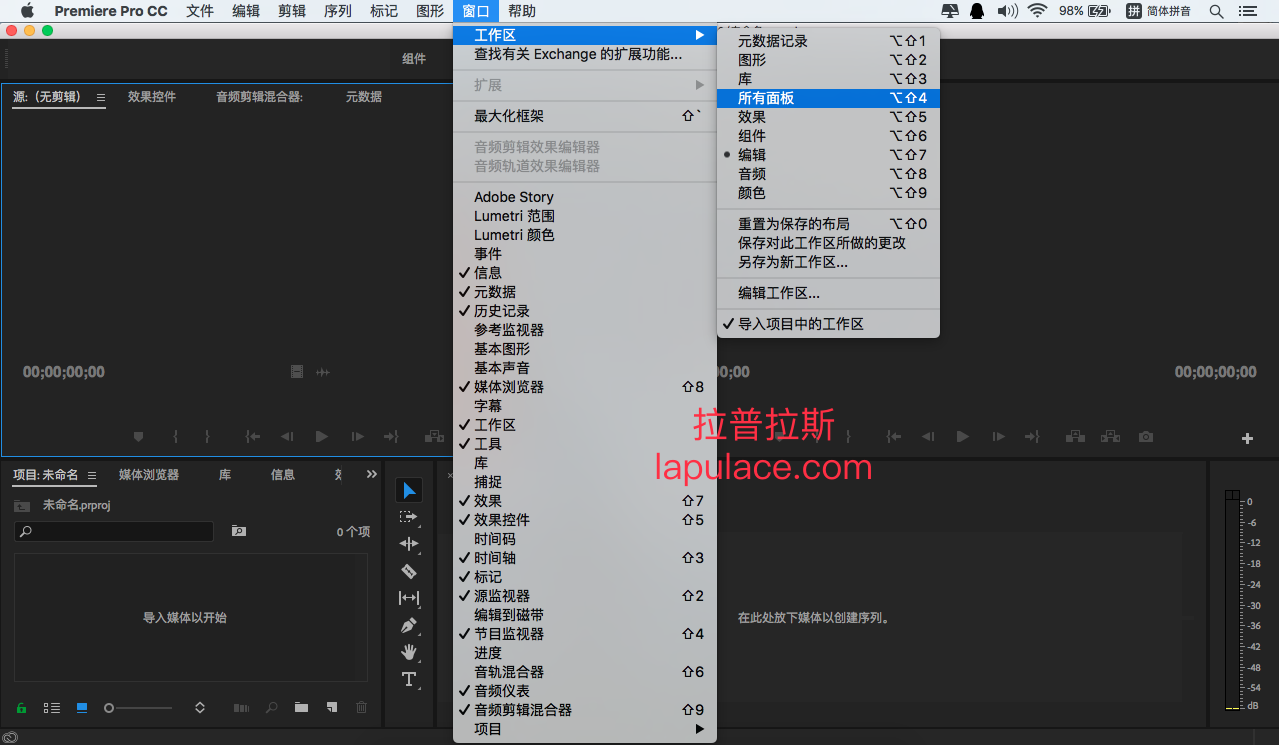This screenshot has width=1279, height=745.
Task: Open Lumetri 范围 panel from menu
Action: pyautogui.click(x=585, y=216)
